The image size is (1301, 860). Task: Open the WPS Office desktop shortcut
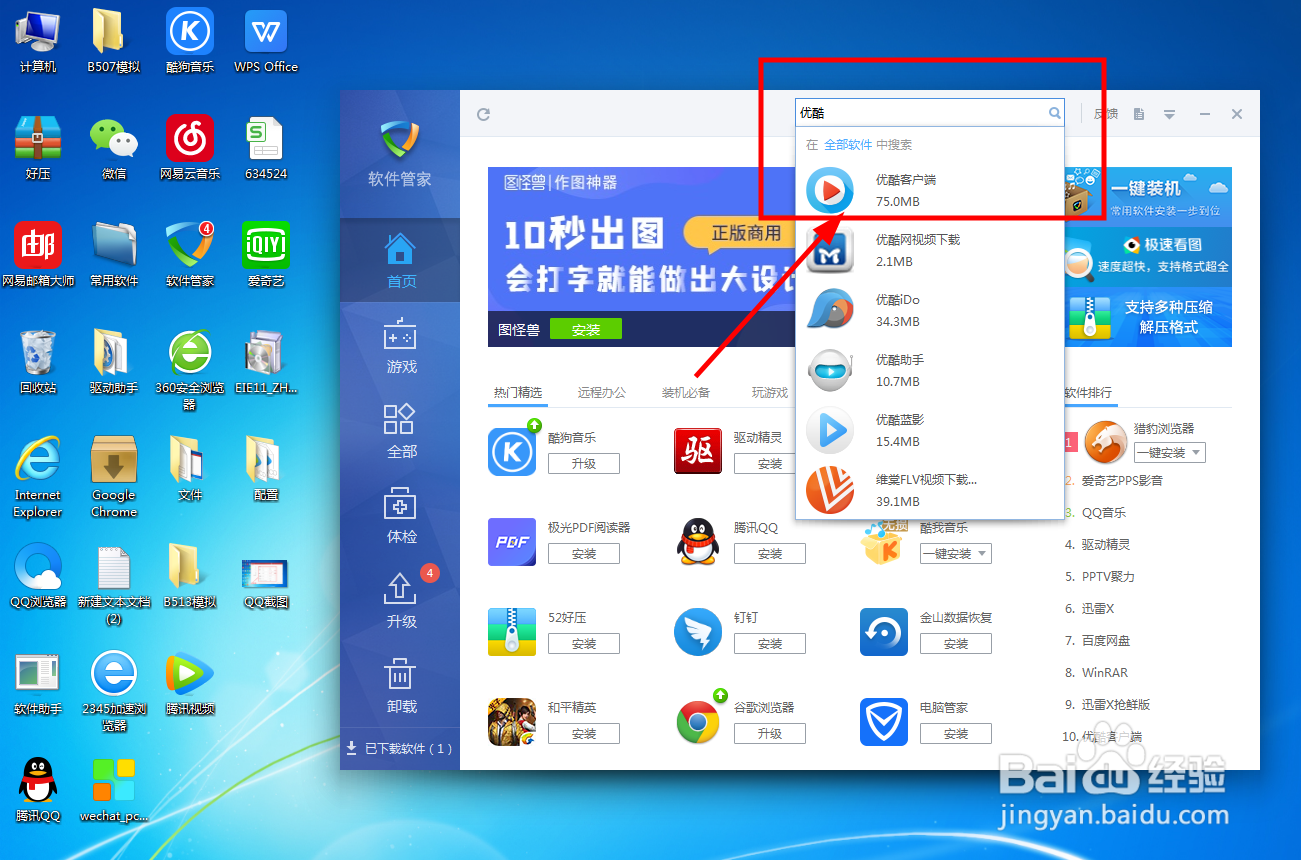click(266, 42)
